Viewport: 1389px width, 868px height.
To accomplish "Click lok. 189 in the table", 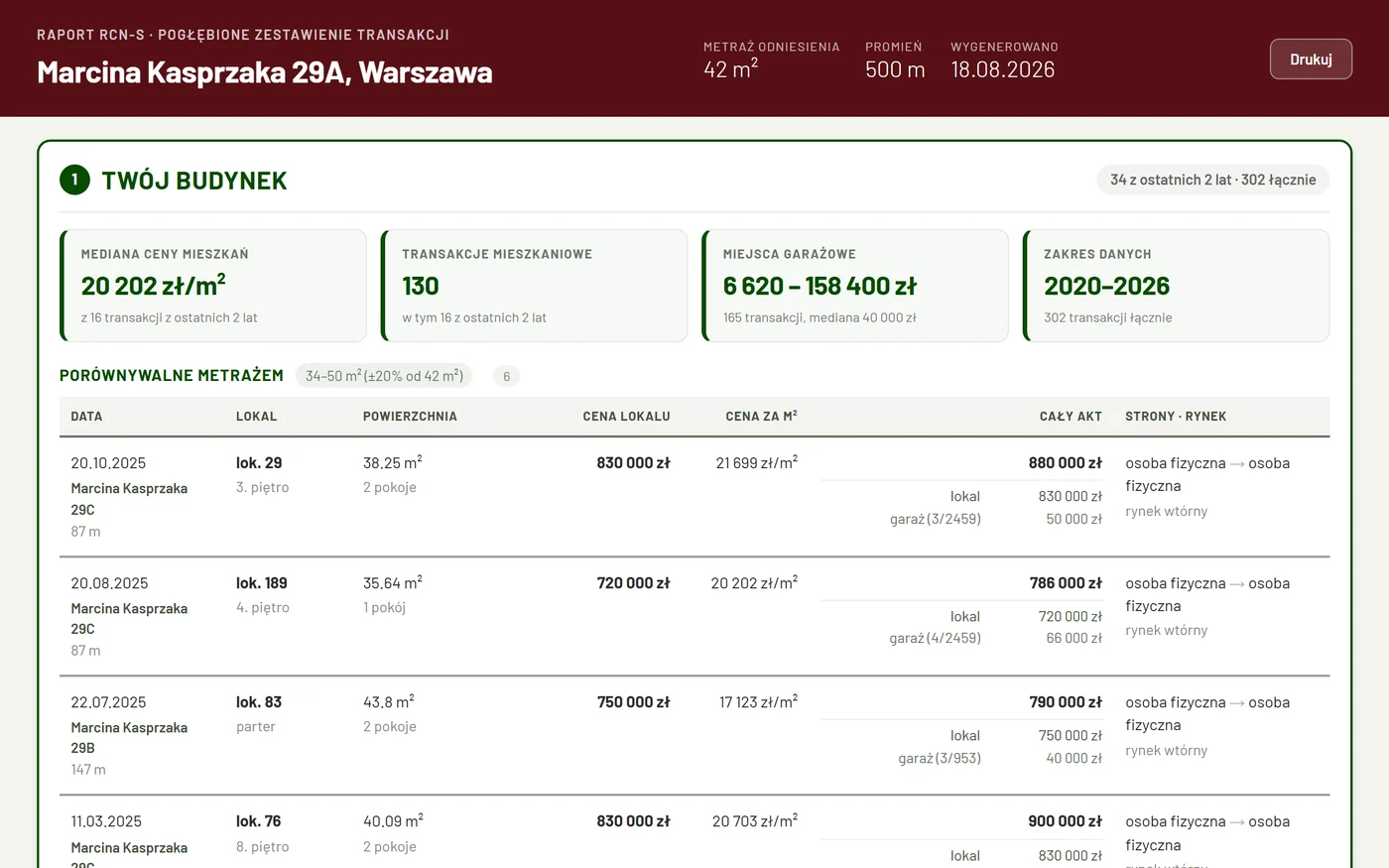I will click(262, 583).
